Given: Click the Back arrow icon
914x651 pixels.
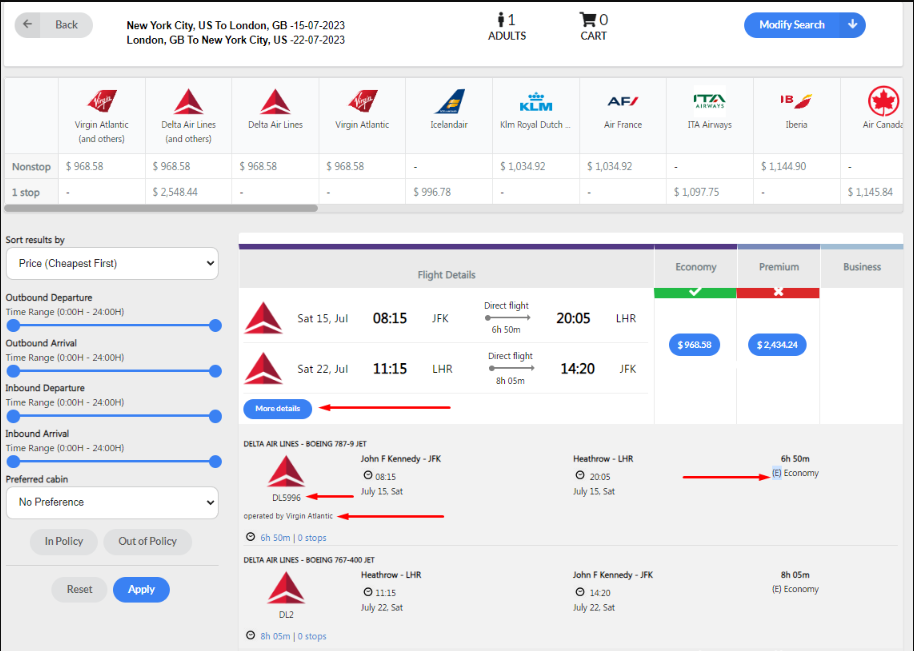Looking at the screenshot, I should [x=27, y=24].
